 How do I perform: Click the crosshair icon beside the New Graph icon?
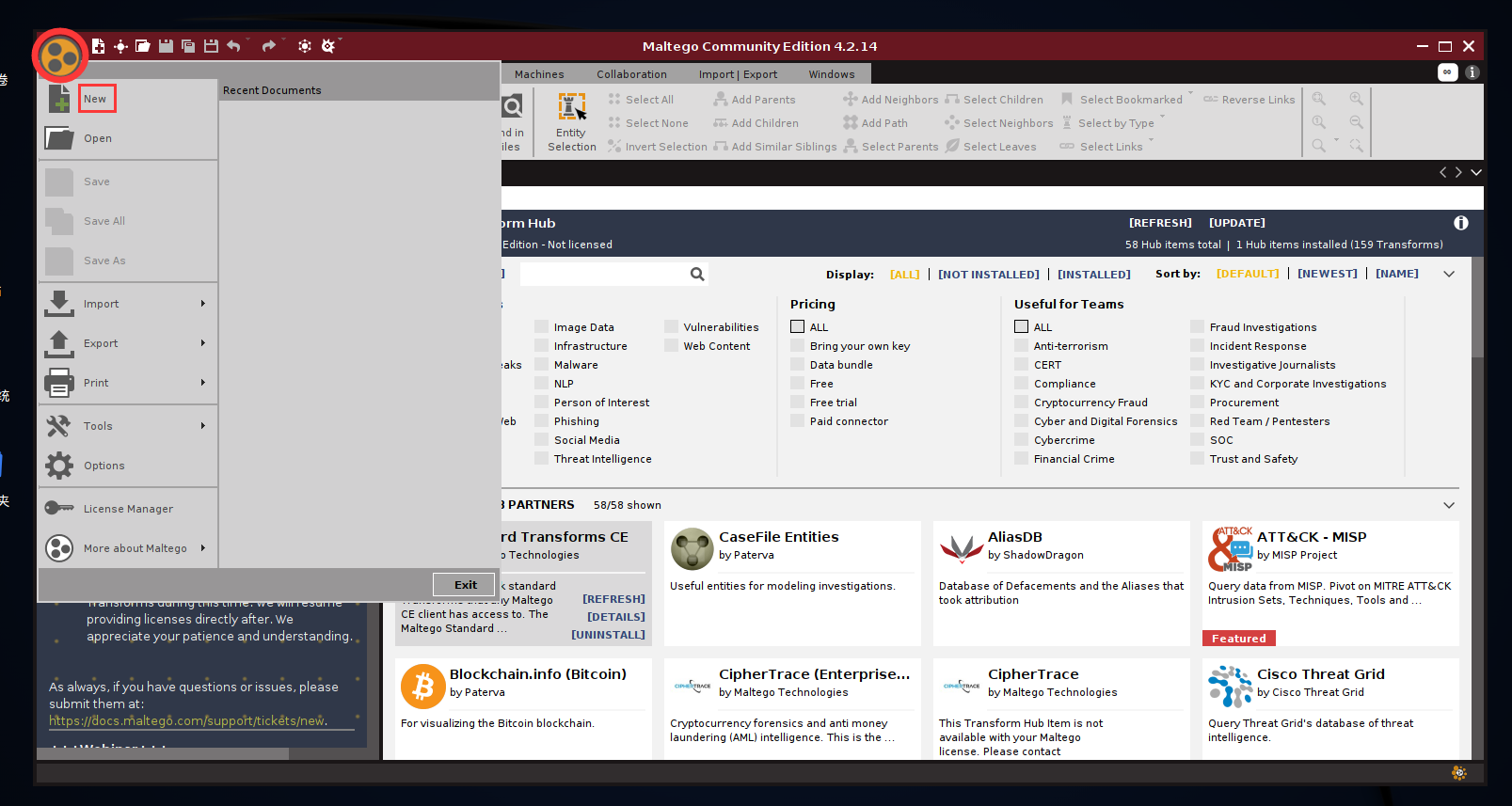tap(120, 46)
